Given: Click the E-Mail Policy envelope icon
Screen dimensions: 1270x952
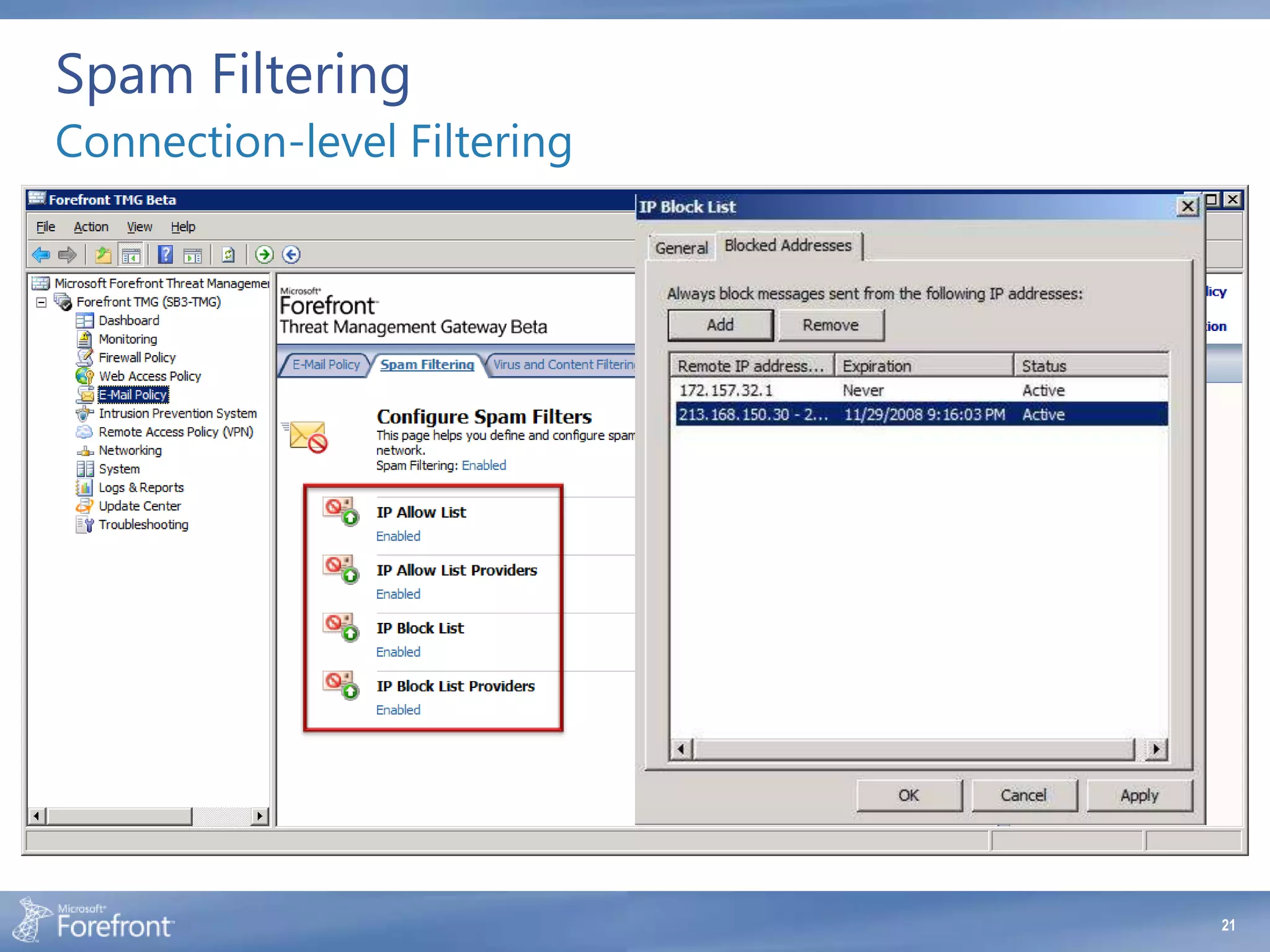Looking at the screenshot, I should point(86,395).
